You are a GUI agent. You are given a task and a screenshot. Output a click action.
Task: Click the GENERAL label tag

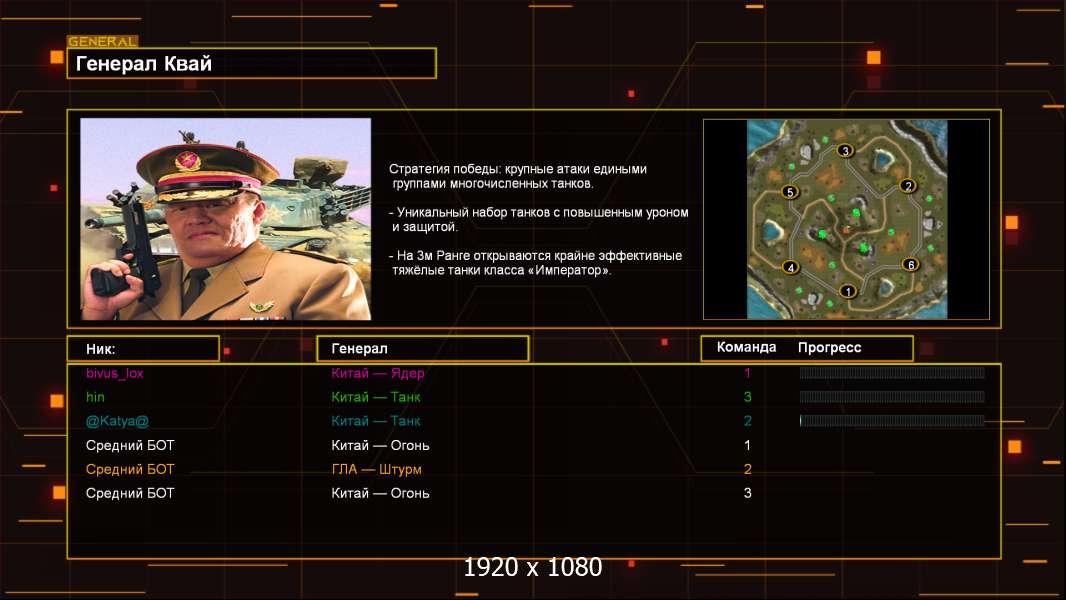point(103,41)
